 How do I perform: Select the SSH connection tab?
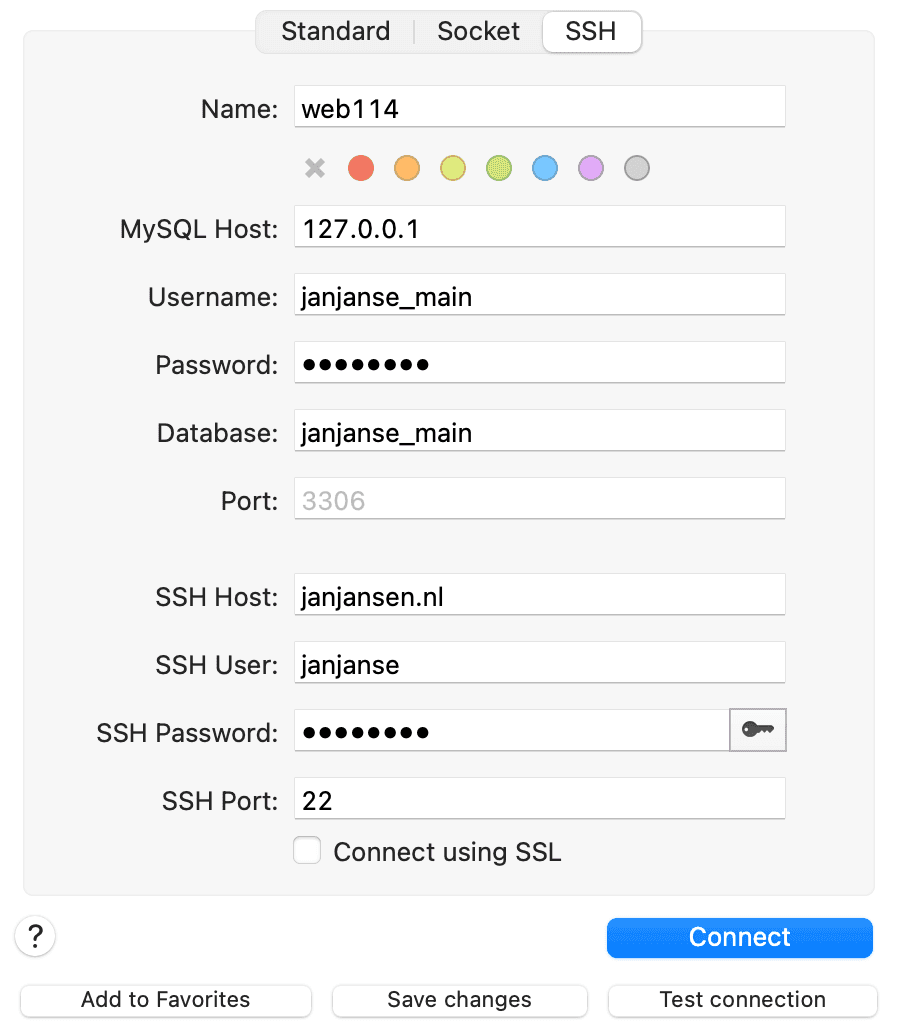tap(590, 32)
